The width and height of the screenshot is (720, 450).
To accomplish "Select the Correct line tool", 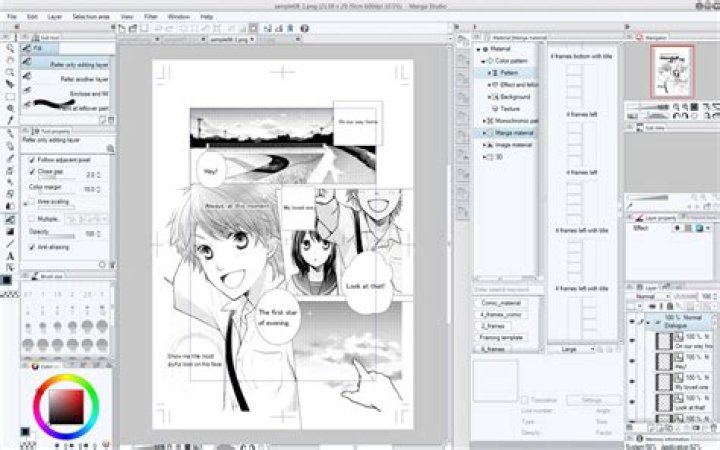I will point(10,268).
